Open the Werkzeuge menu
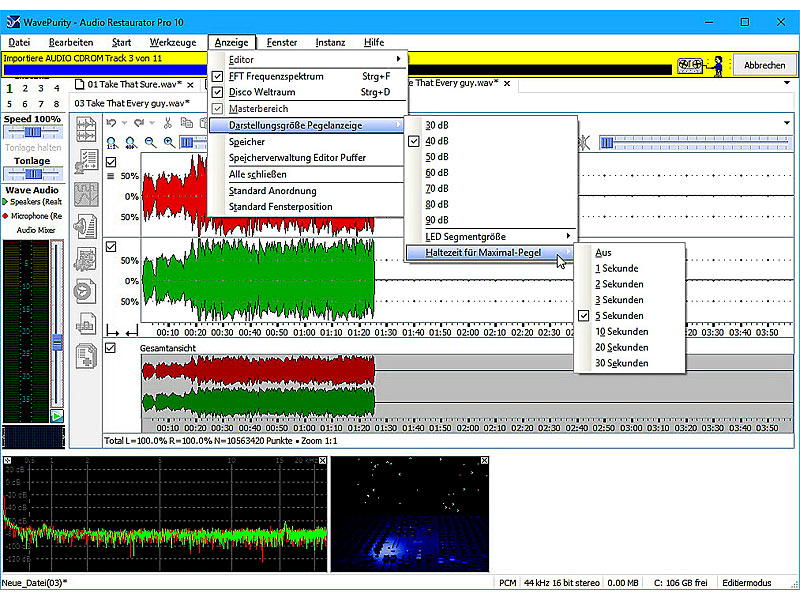Viewport: 800px width, 600px height. click(173, 42)
